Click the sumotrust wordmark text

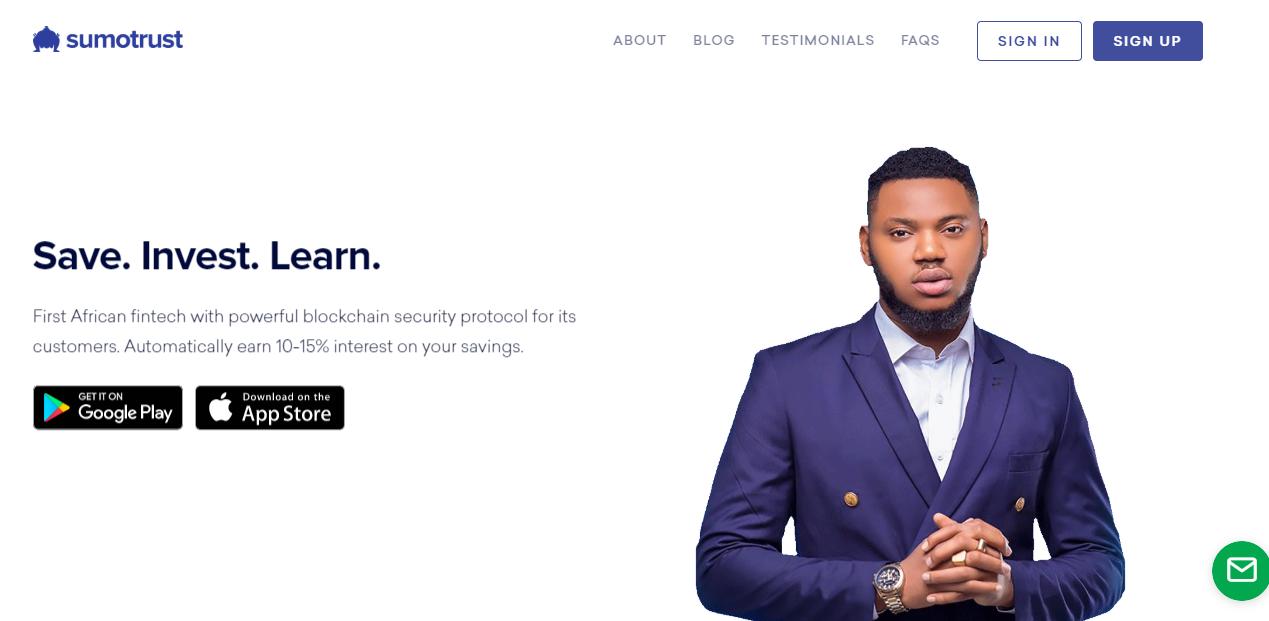[x=124, y=39]
